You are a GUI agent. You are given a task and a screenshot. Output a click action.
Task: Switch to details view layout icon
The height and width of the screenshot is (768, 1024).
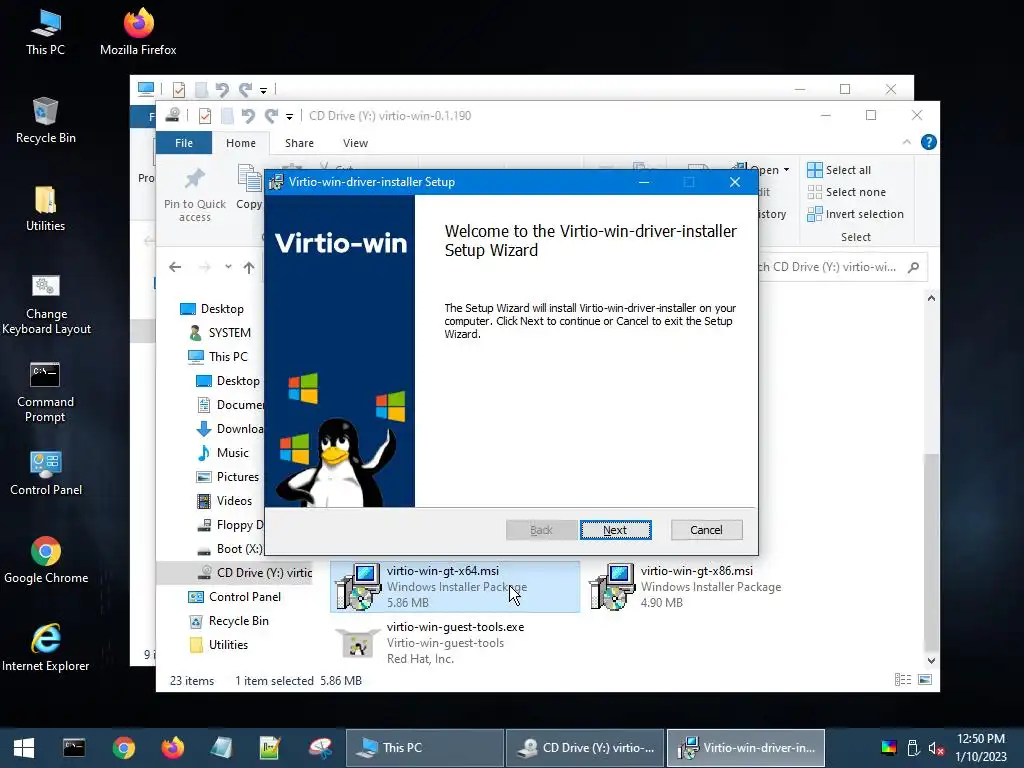tap(903, 680)
